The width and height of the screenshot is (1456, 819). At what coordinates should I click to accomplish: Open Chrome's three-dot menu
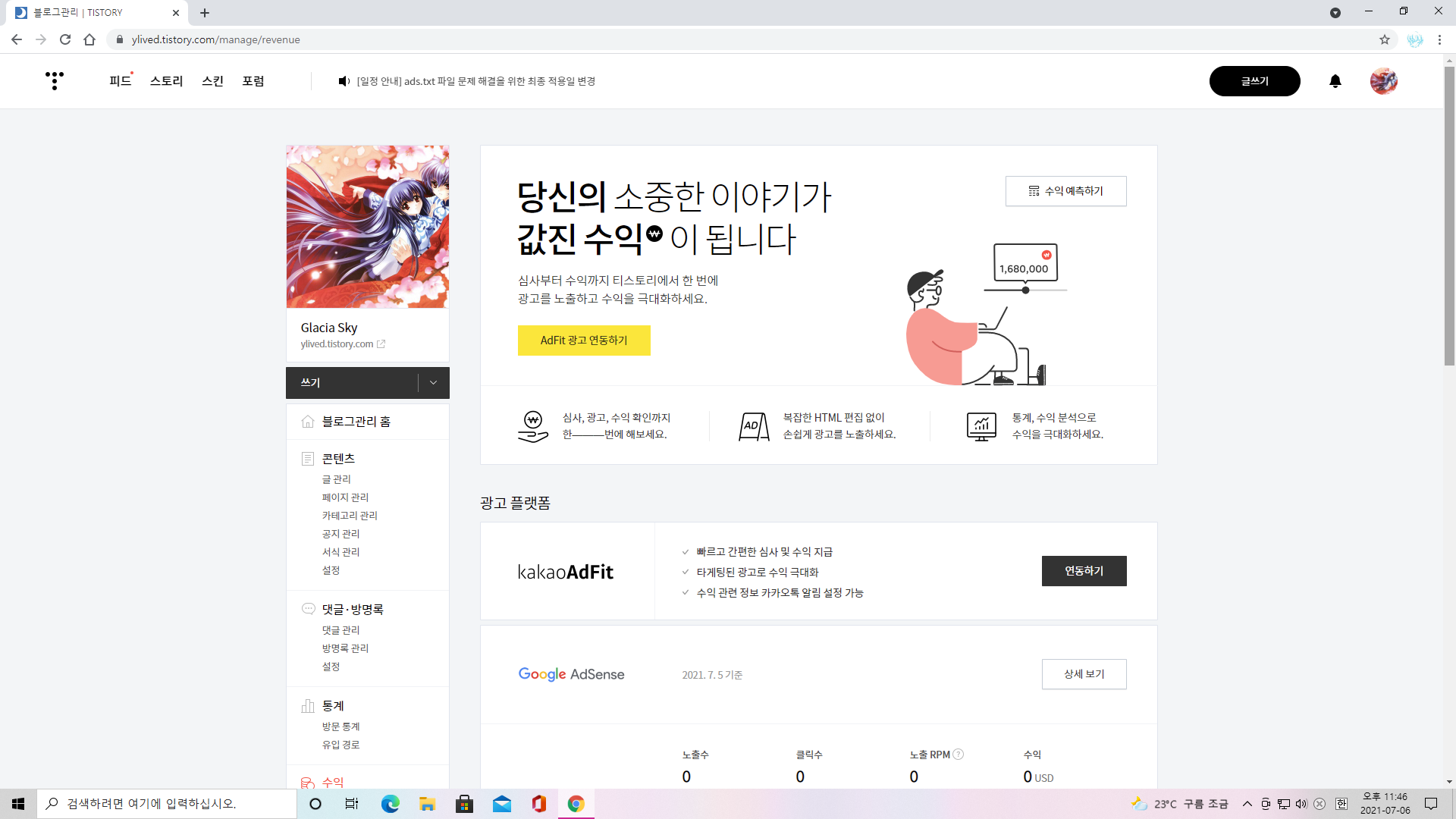(x=1439, y=39)
